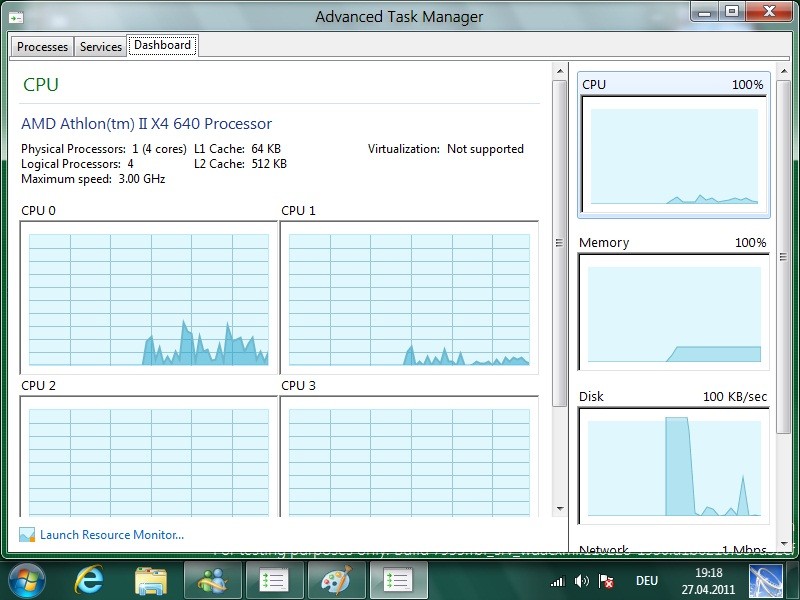Click the main panel scroll up arrow

point(560,71)
